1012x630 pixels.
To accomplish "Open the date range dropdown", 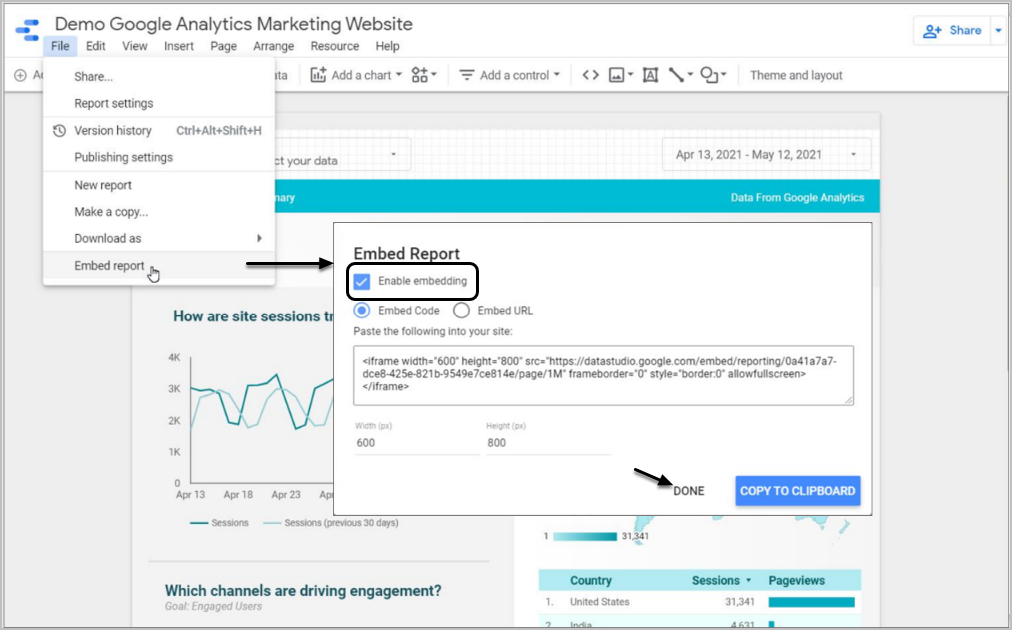I will (766, 155).
